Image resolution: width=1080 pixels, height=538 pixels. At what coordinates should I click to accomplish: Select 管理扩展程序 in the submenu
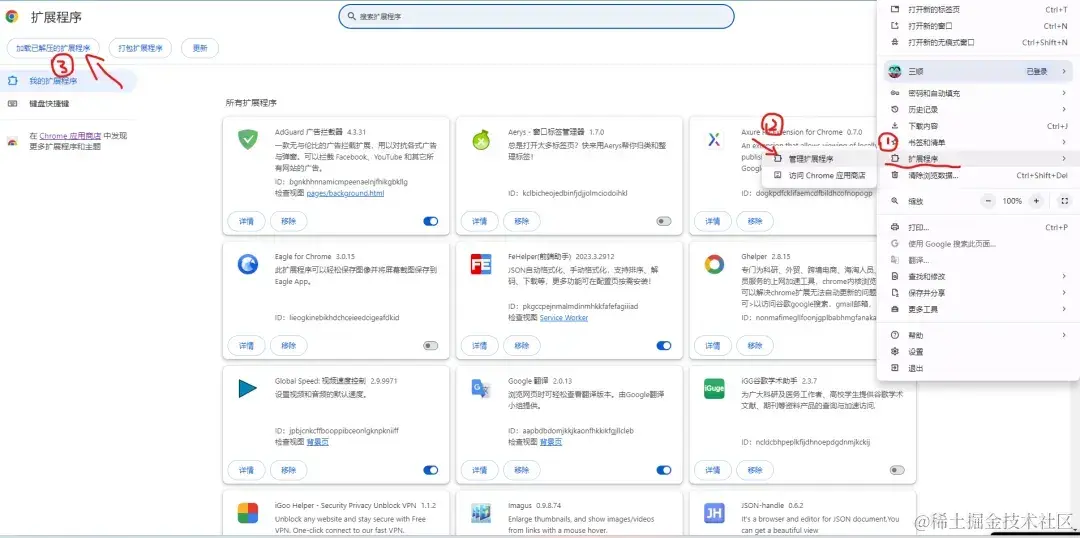[810, 159]
